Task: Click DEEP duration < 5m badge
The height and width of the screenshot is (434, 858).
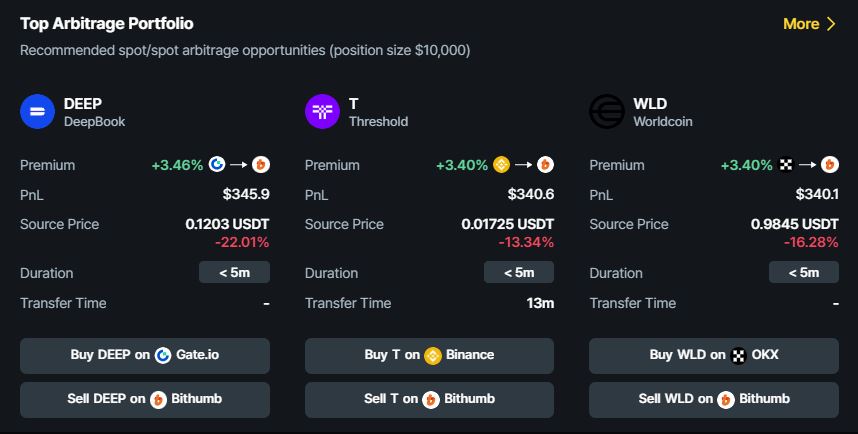Action: click(234, 272)
